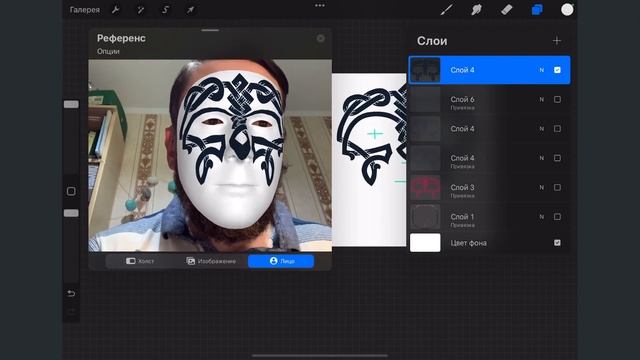Select the Слой 3 layer row
Image resolution: width=640 pixels, height=360 pixels.
pos(489,187)
